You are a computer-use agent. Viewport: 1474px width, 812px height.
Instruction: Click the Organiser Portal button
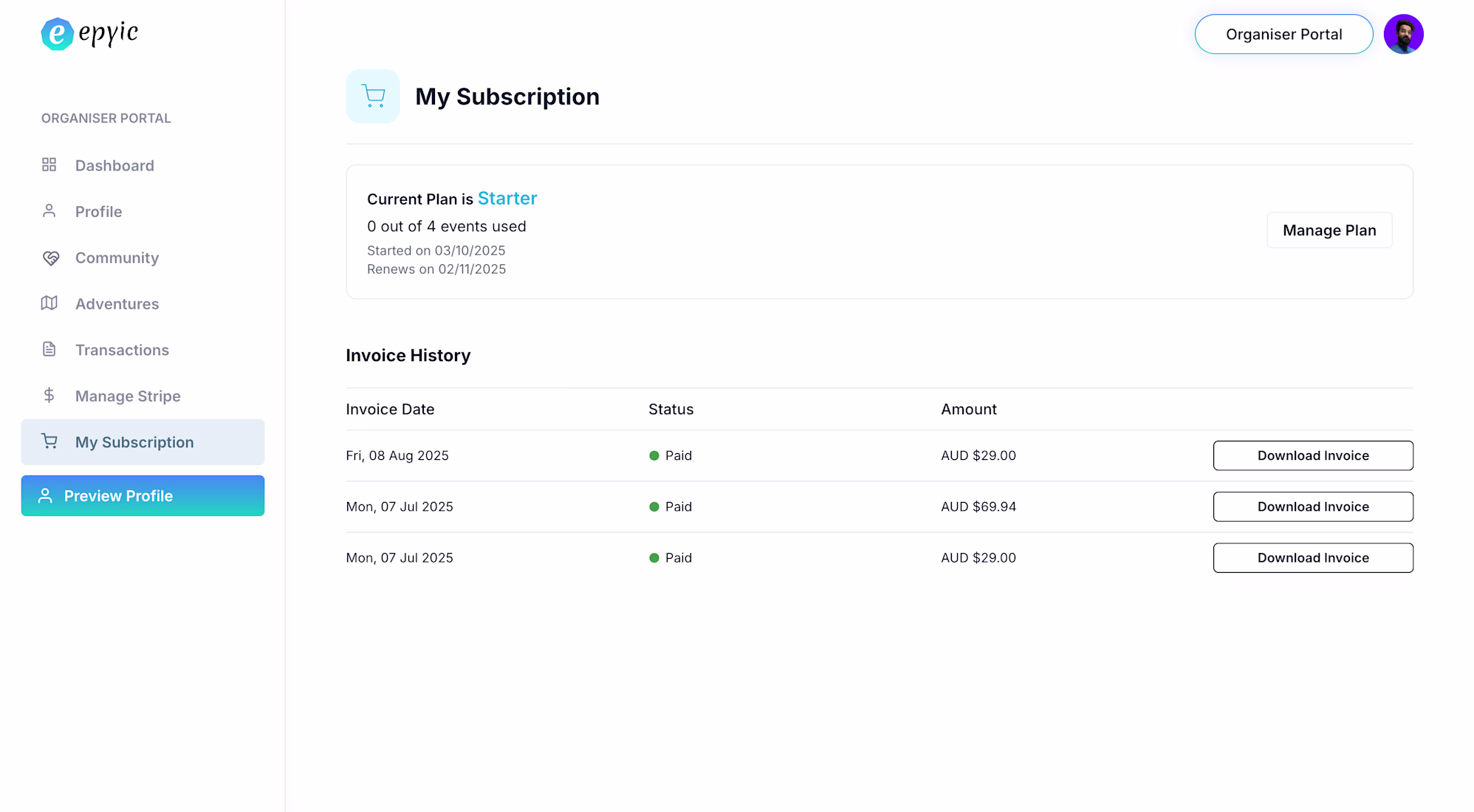coord(1283,34)
